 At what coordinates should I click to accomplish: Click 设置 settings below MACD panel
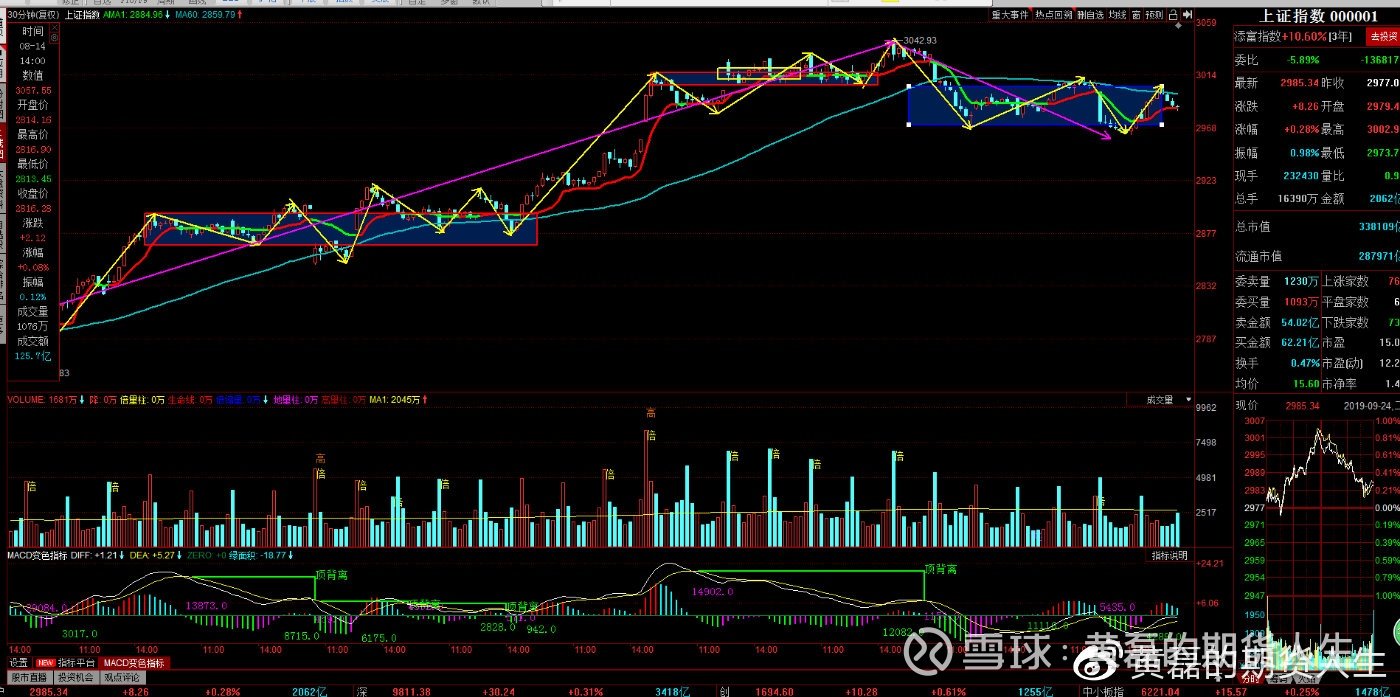click(18, 663)
